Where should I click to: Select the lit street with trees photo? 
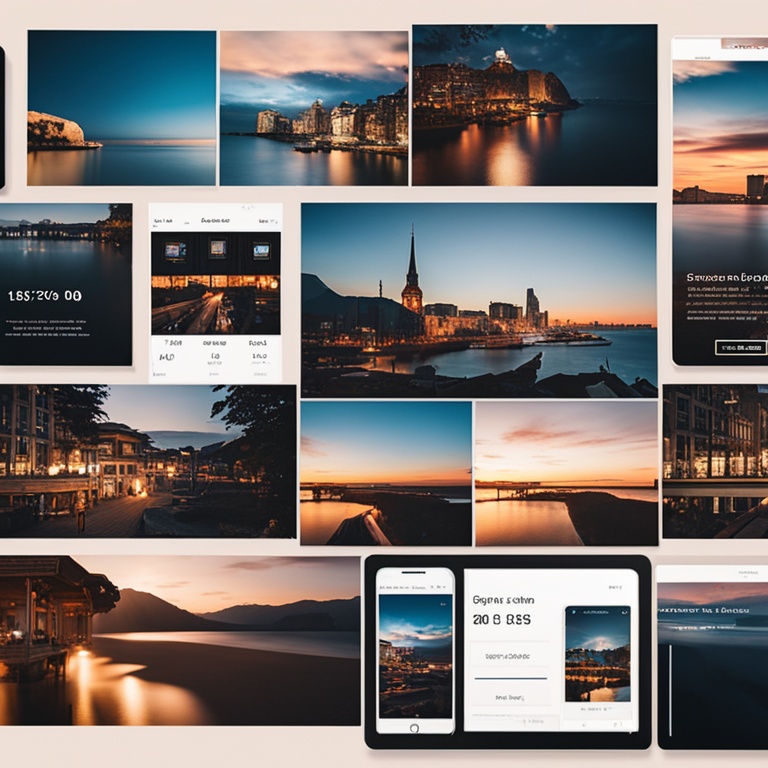[x=148, y=461]
